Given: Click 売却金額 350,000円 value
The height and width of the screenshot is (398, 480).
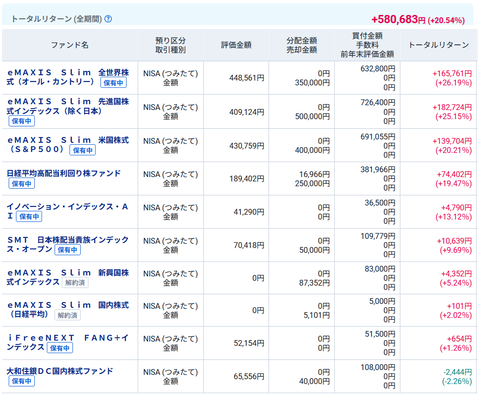Looking at the screenshot, I should [312, 83].
